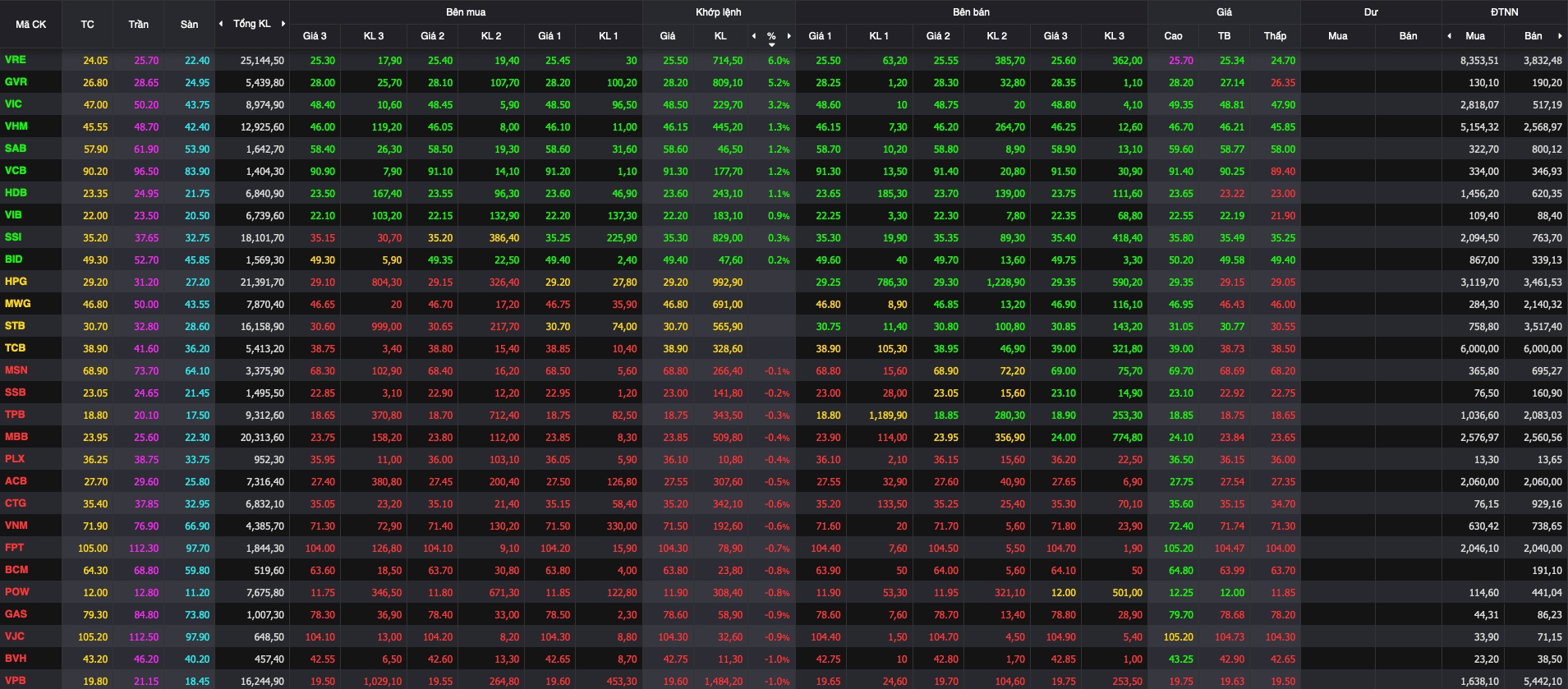Screen dimensions: 1568x689
Task: Open the SAB stock symbol
Action: point(16,149)
